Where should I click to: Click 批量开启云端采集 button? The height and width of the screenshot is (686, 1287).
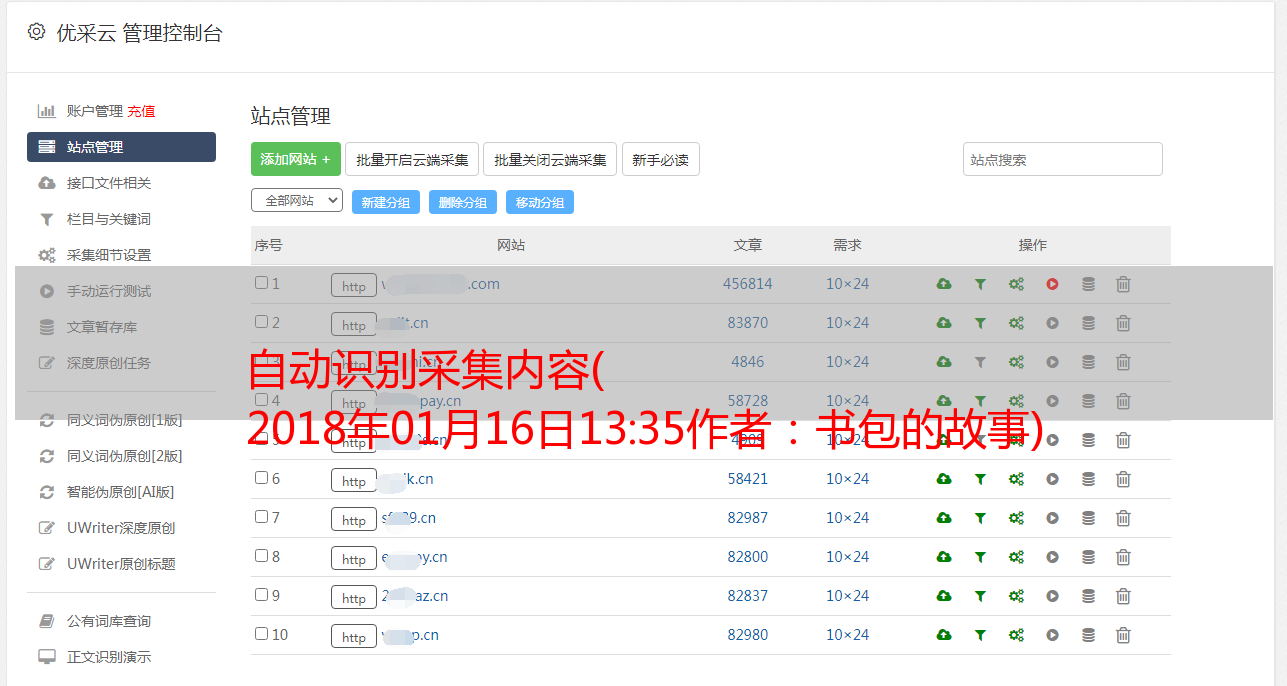pyautogui.click(x=412, y=159)
